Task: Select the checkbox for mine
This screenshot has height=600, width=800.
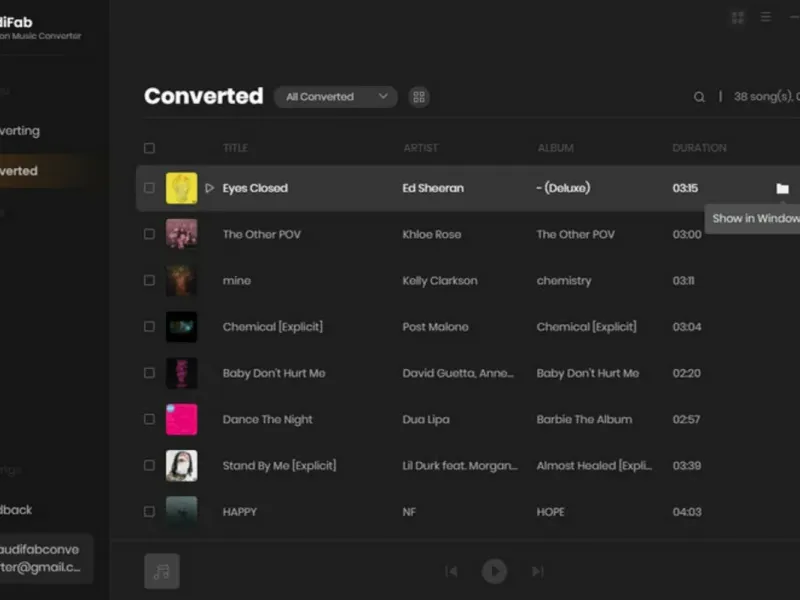Action: tap(149, 280)
